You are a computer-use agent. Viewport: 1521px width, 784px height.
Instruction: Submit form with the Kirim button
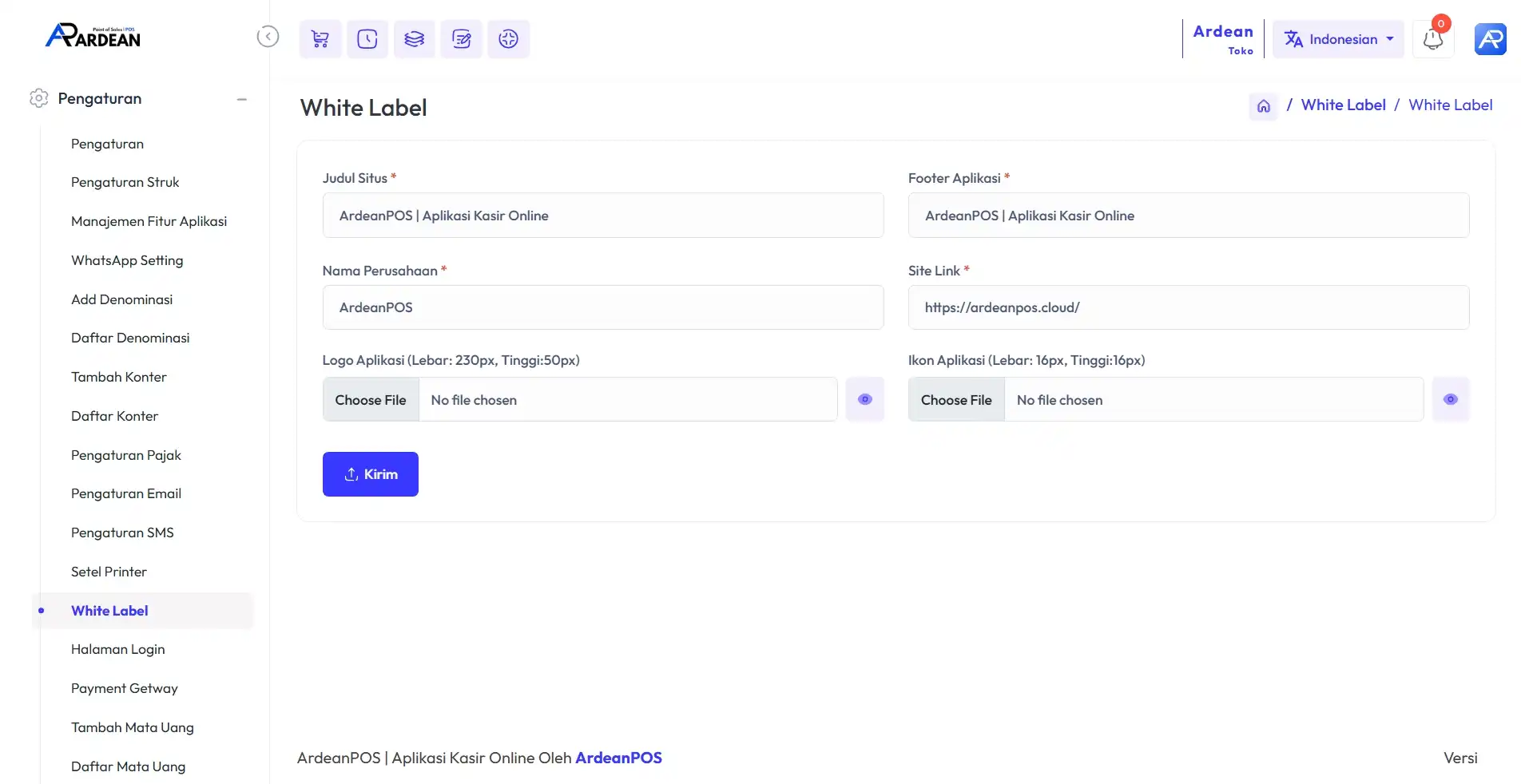[x=371, y=474]
